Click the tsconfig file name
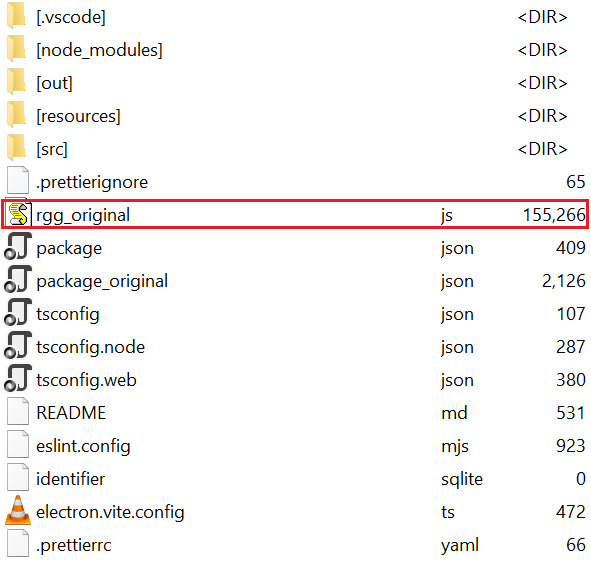591x567 pixels. point(68,314)
